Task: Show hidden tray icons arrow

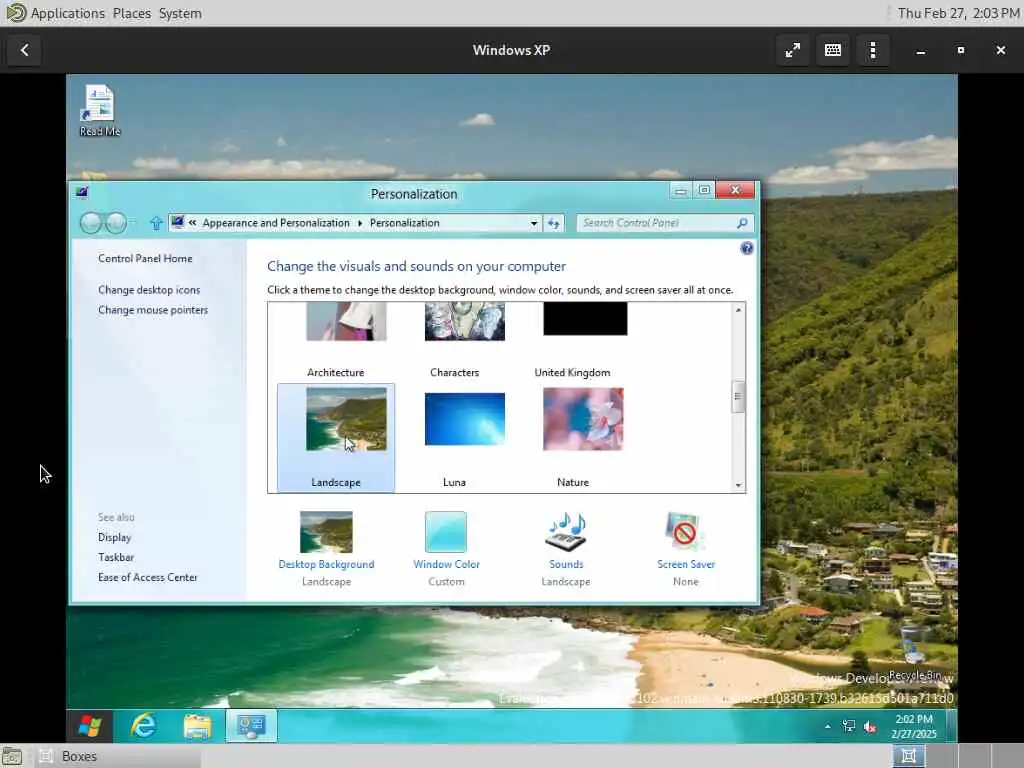Action: pyautogui.click(x=827, y=726)
